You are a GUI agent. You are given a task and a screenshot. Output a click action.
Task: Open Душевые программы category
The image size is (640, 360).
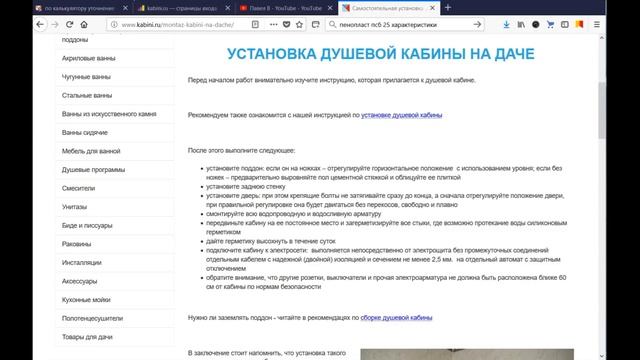click(x=93, y=170)
